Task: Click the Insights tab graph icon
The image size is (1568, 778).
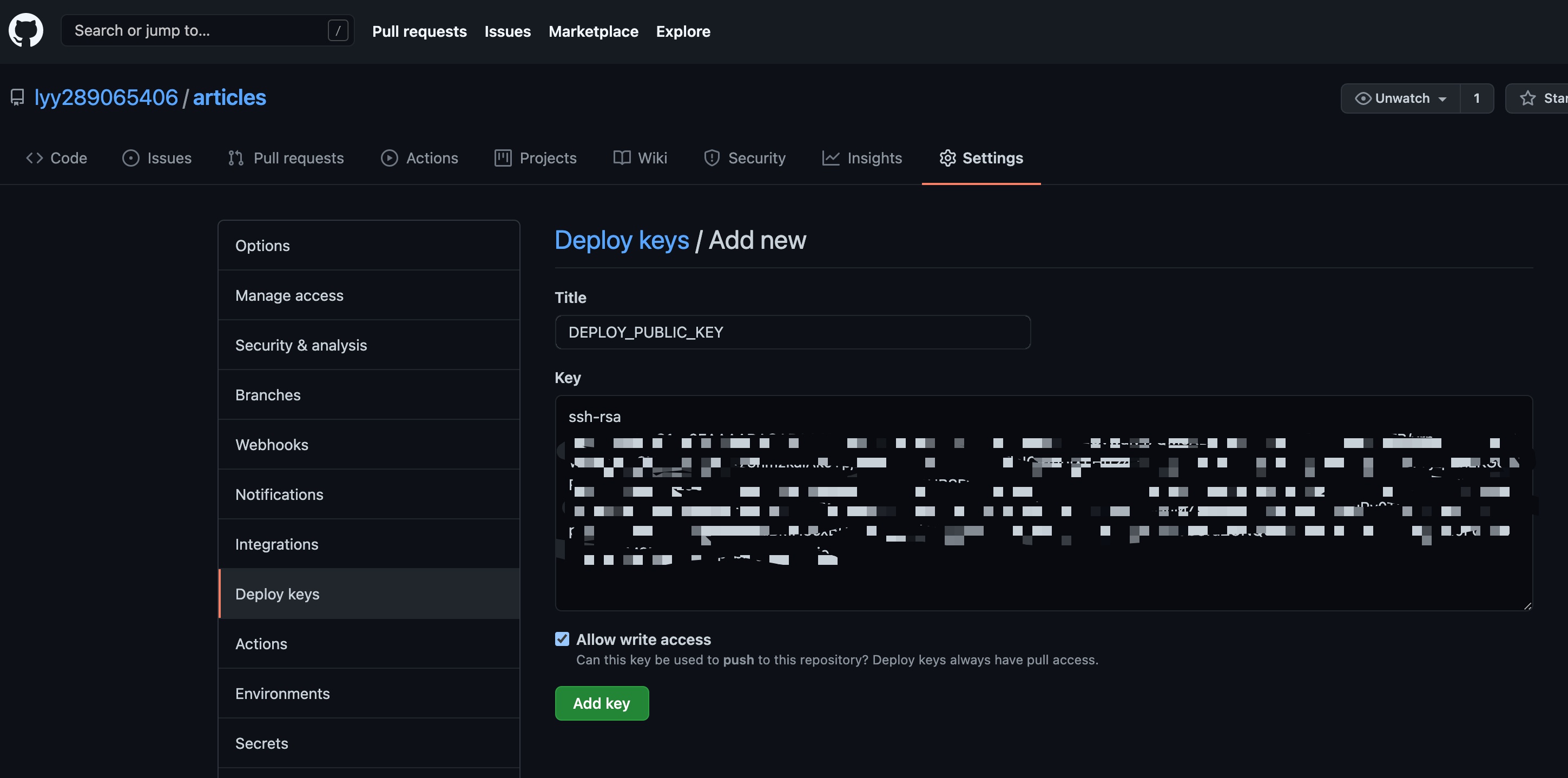Action: (831, 159)
